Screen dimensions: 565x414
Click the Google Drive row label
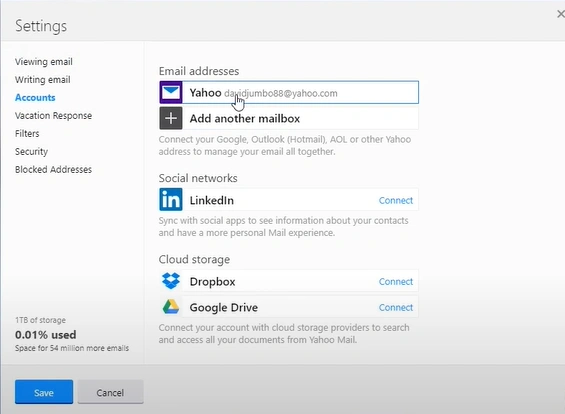coord(224,307)
